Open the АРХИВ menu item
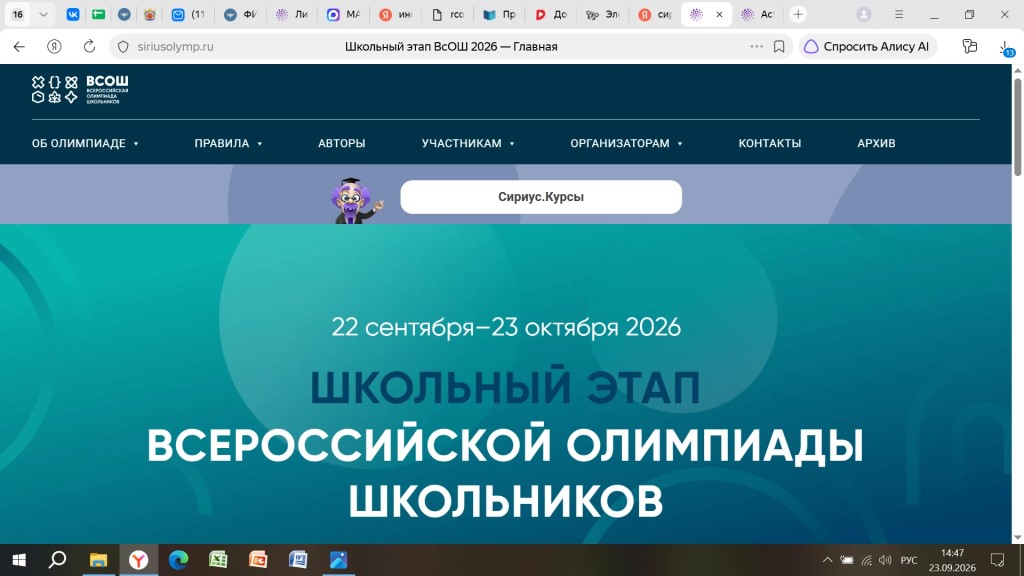1024x576 pixels. [876, 143]
